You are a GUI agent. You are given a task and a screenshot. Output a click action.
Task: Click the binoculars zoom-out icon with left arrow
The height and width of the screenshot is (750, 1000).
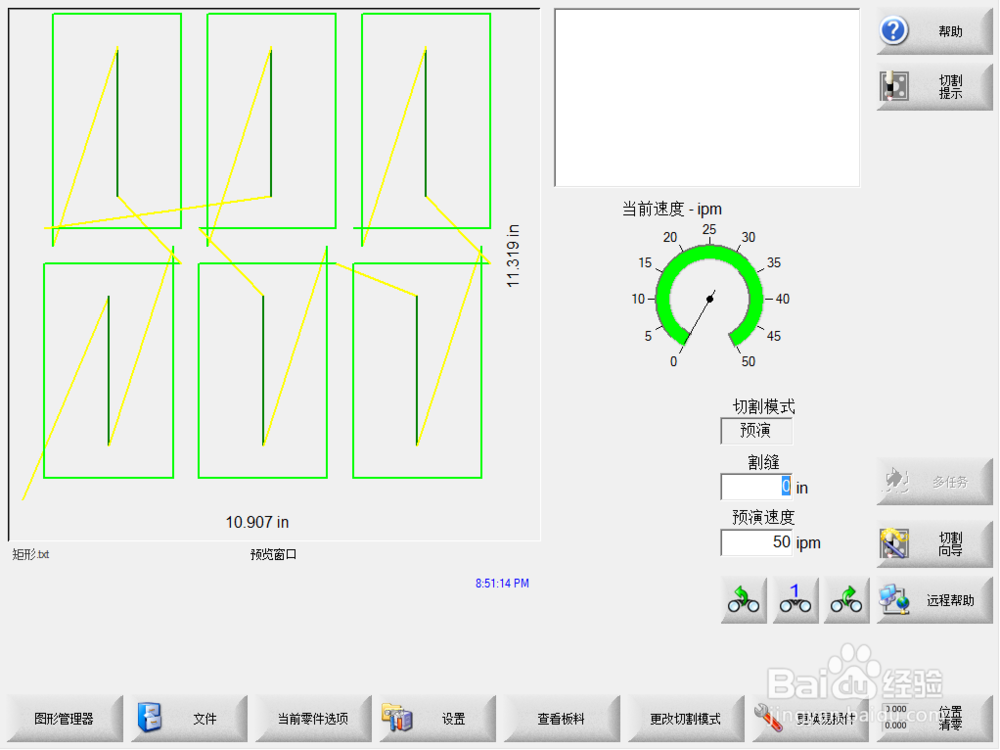coord(744,600)
